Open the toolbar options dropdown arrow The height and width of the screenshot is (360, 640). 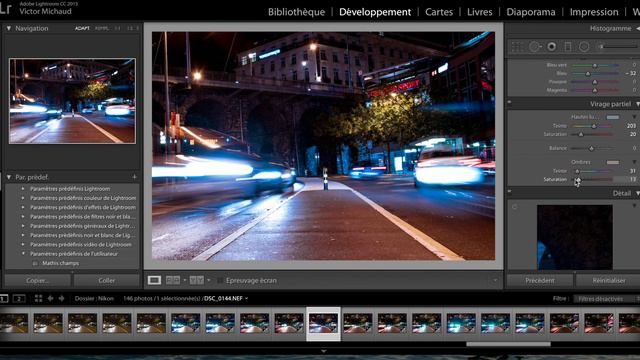coord(495,280)
